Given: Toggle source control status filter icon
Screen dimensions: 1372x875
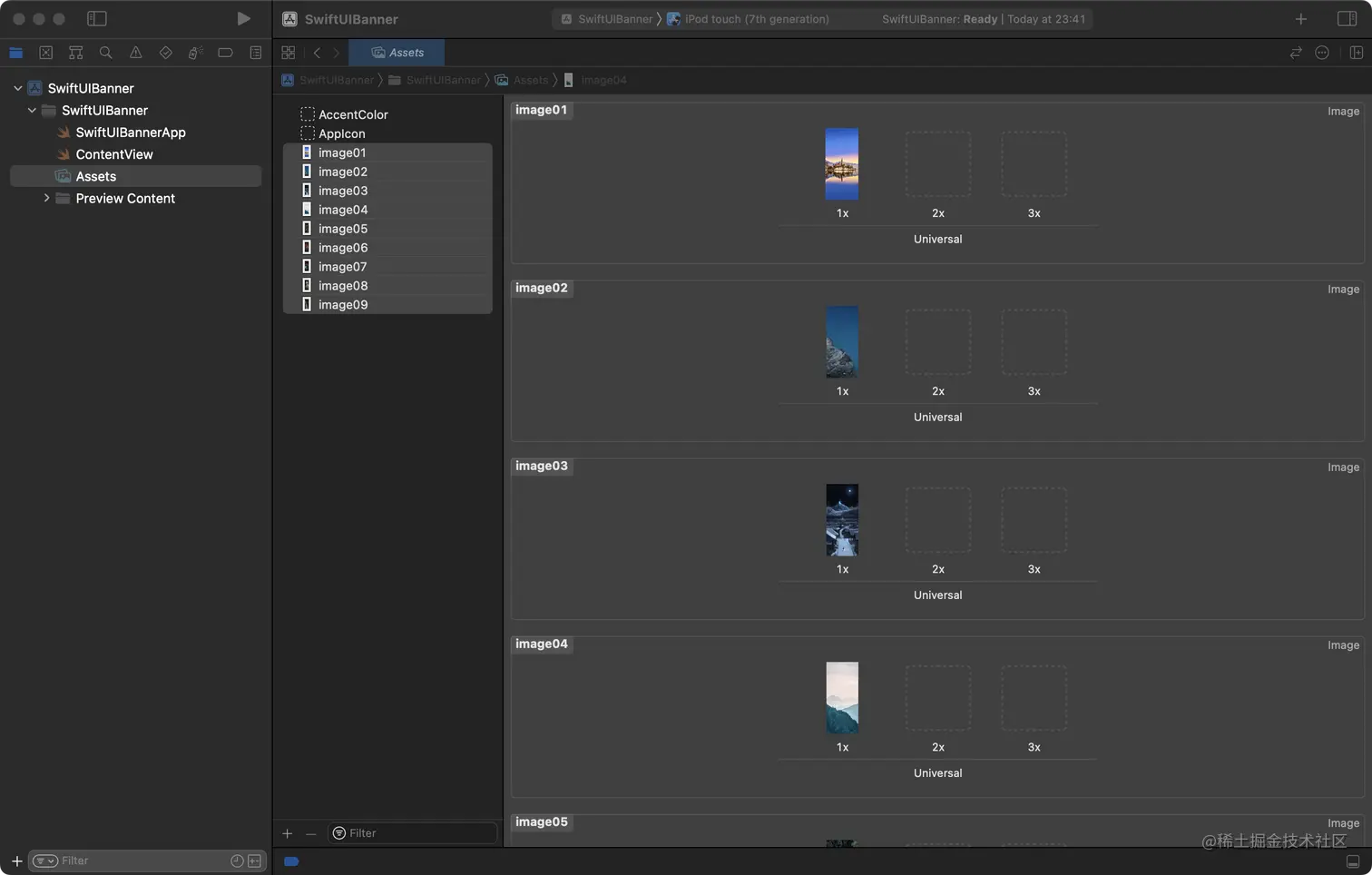Looking at the screenshot, I should 255,860.
